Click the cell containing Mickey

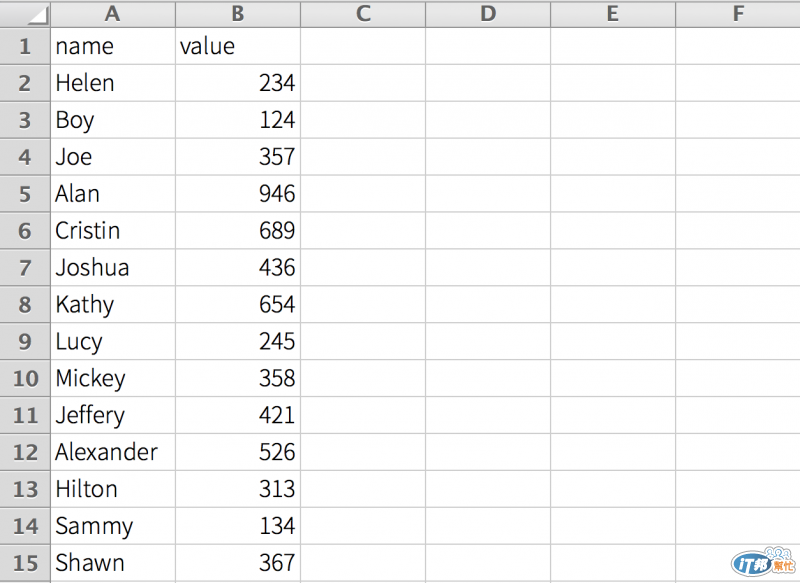tap(113, 378)
